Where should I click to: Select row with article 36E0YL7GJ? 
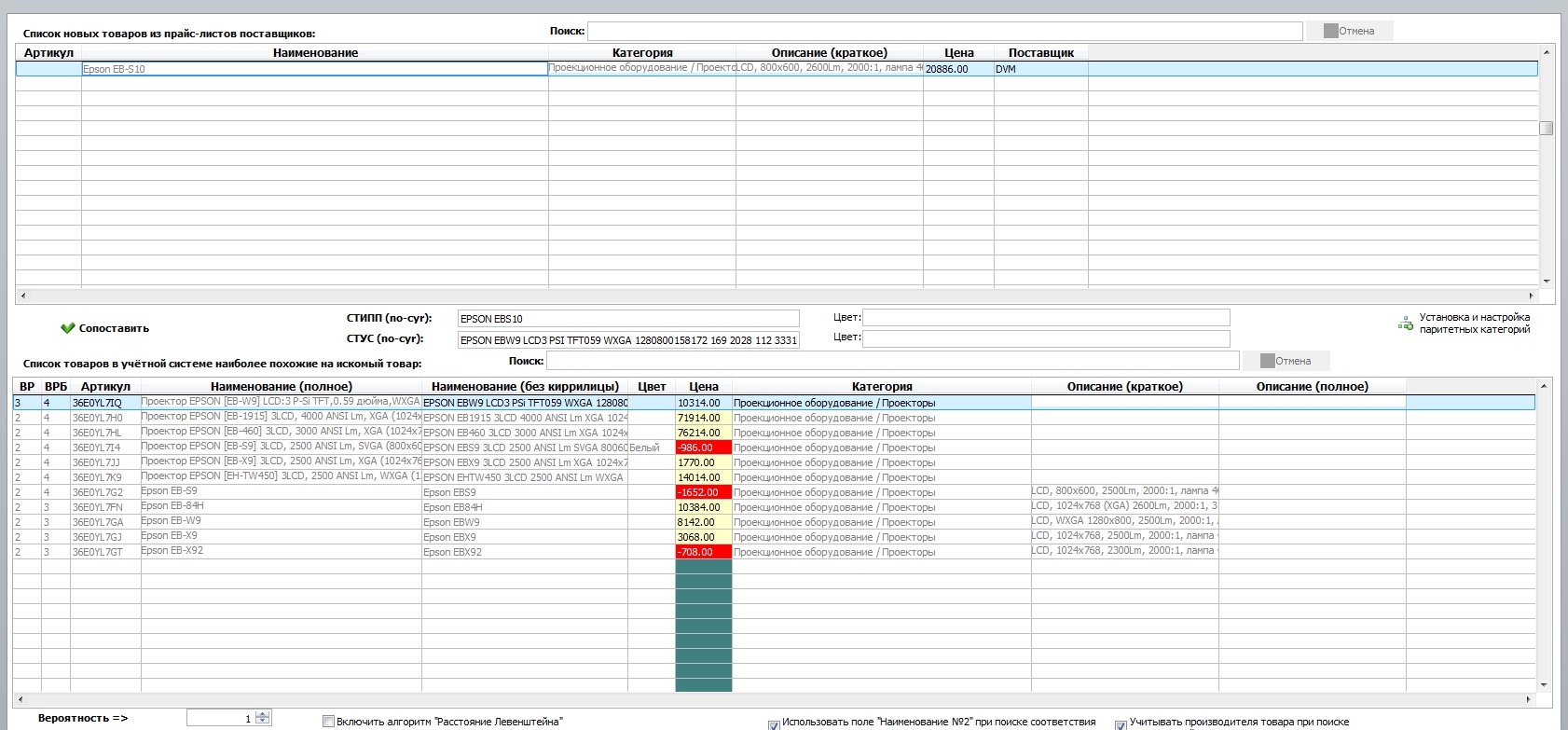point(774,537)
